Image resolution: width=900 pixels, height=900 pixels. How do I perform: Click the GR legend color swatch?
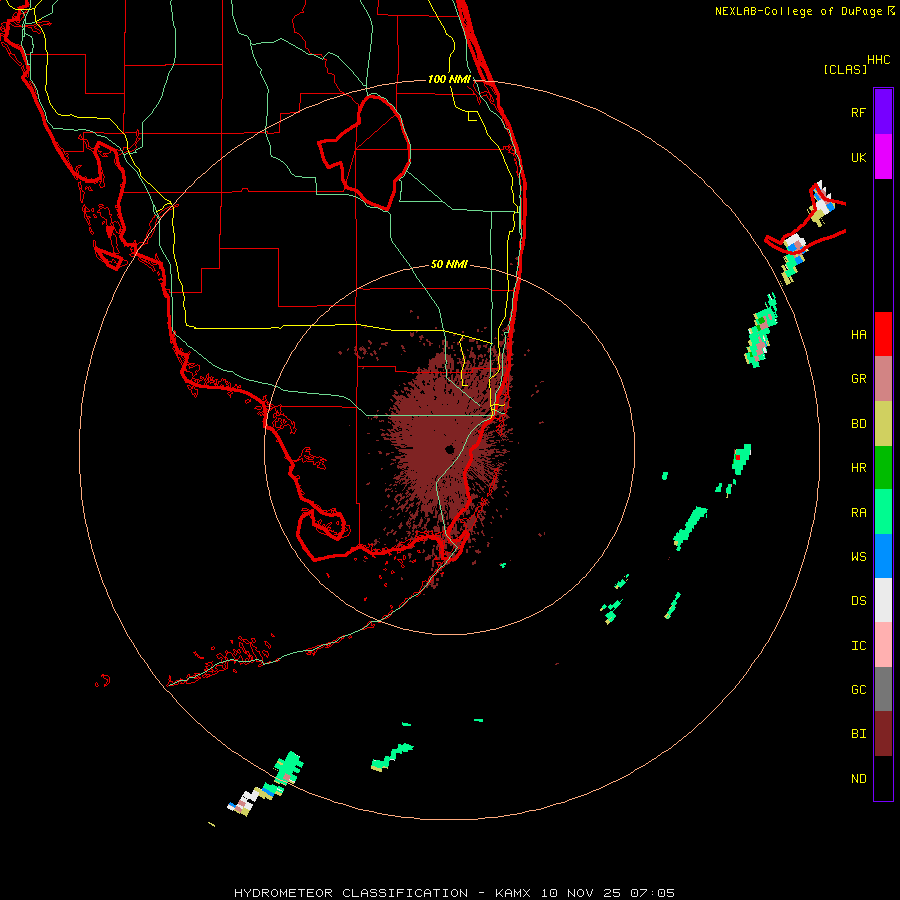(883, 379)
